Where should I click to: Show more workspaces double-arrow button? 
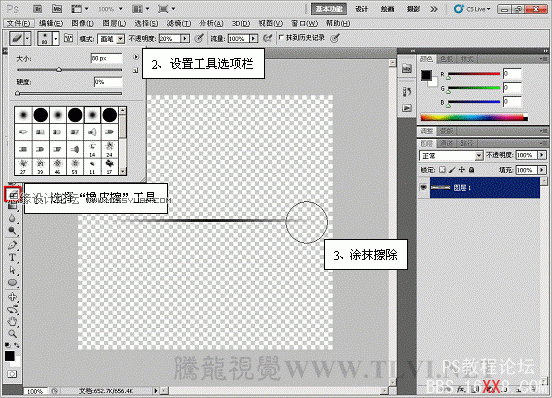[434, 9]
